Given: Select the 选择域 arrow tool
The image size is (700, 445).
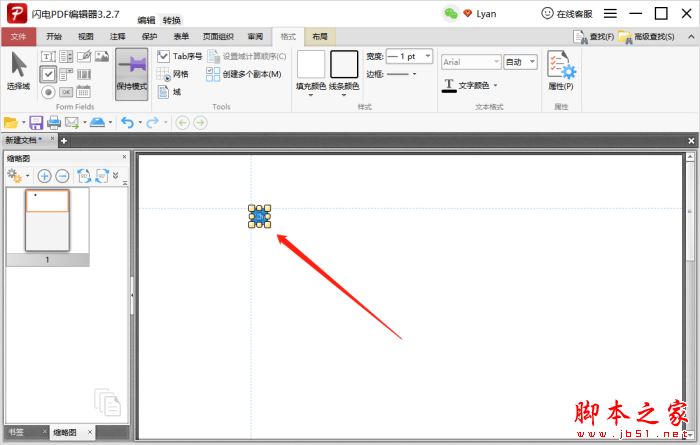Looking at the screenshot, I should point(18,71).
